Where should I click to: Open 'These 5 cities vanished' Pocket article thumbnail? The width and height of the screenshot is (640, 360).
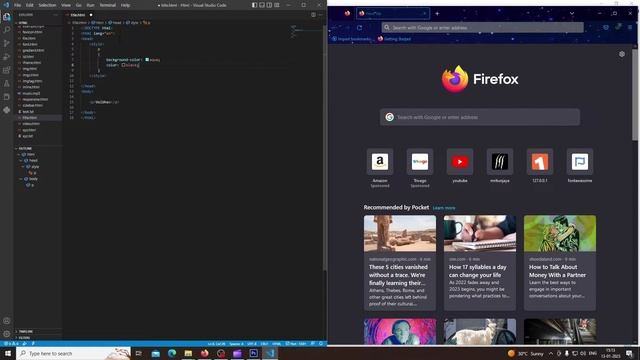click(x=400, y=233)
